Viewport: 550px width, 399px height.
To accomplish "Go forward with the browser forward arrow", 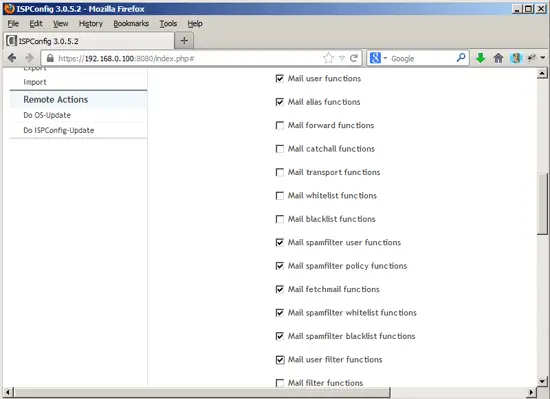I will [x=29, y=58].
